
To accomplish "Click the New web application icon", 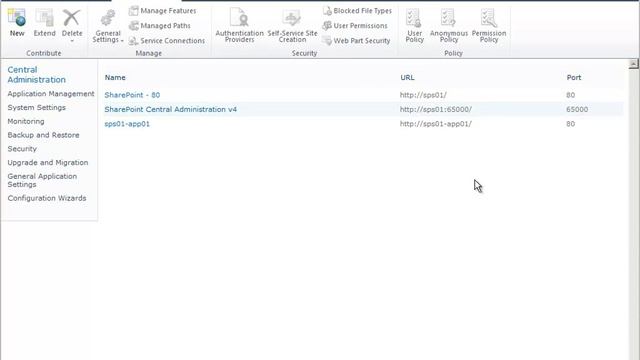I will (x=17, y=18).
